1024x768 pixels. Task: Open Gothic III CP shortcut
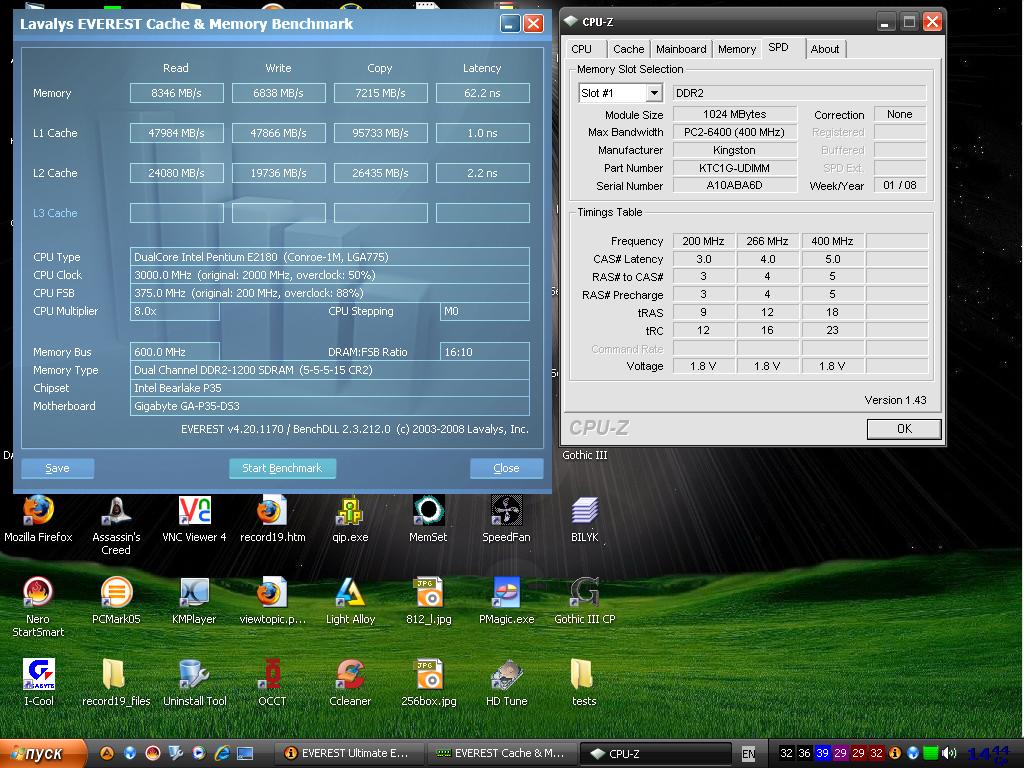[584, 601]
